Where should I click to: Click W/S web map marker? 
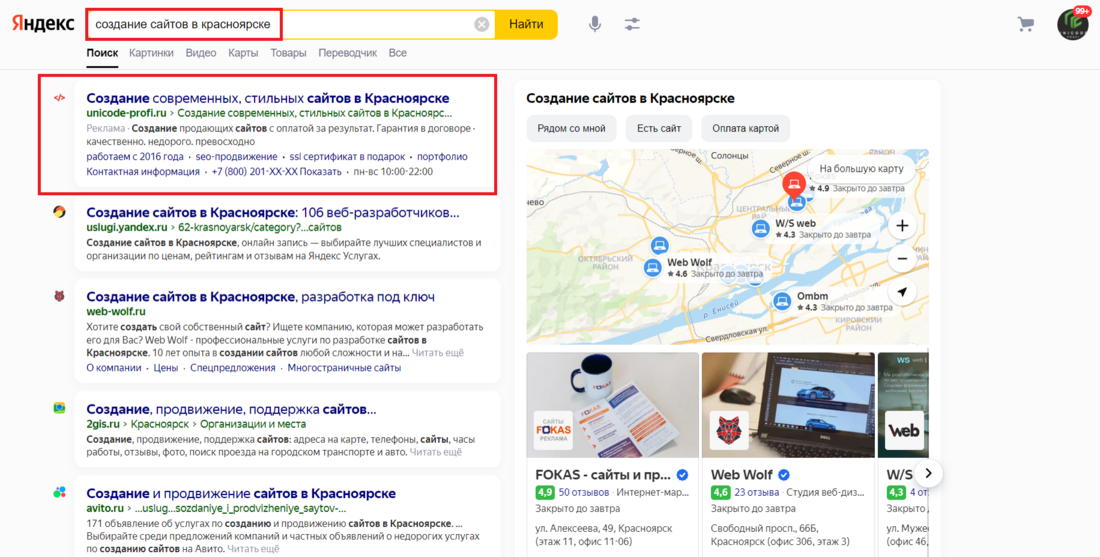(x=760, y=228)
